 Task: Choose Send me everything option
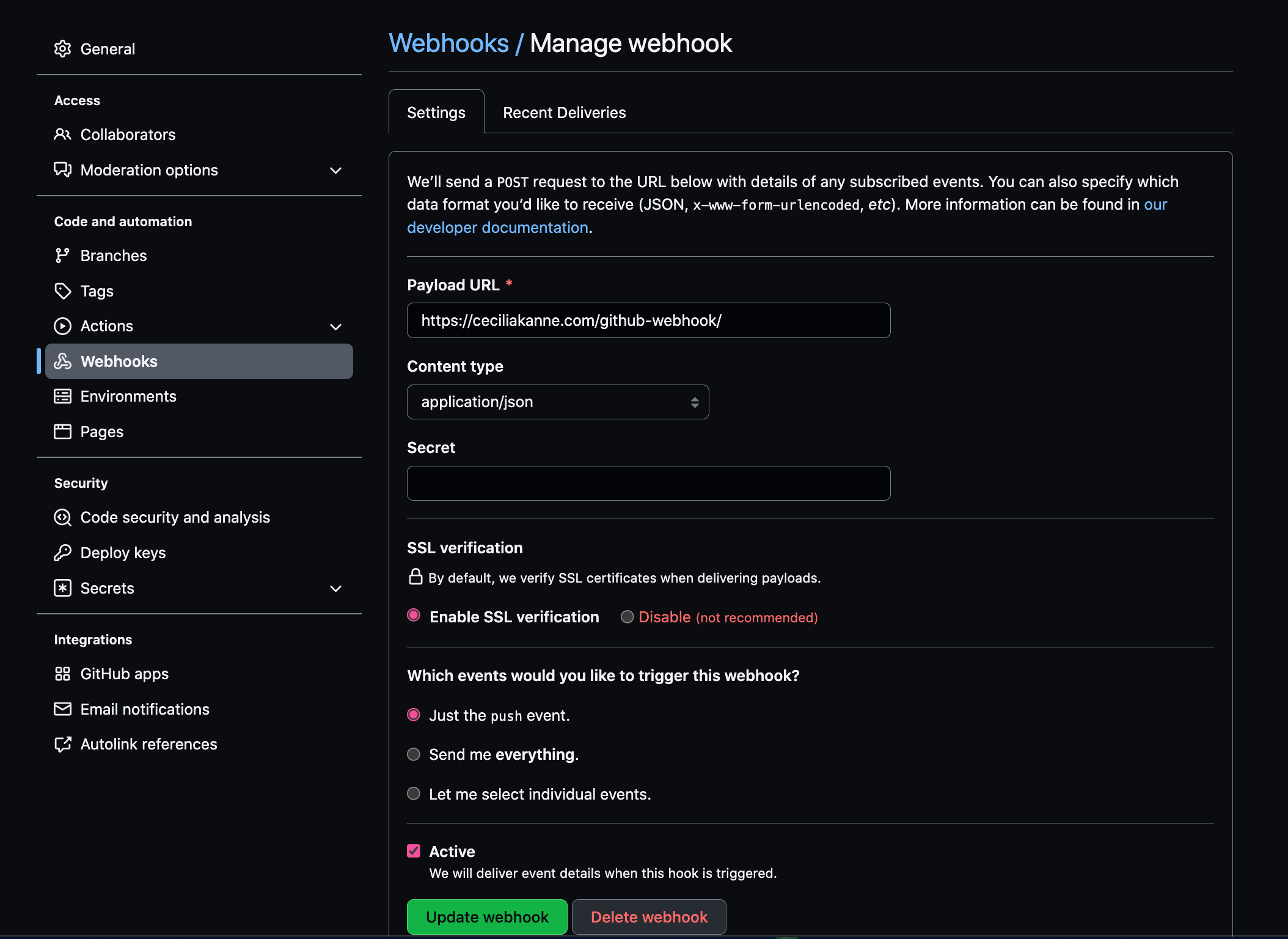(x=414, y=754)
